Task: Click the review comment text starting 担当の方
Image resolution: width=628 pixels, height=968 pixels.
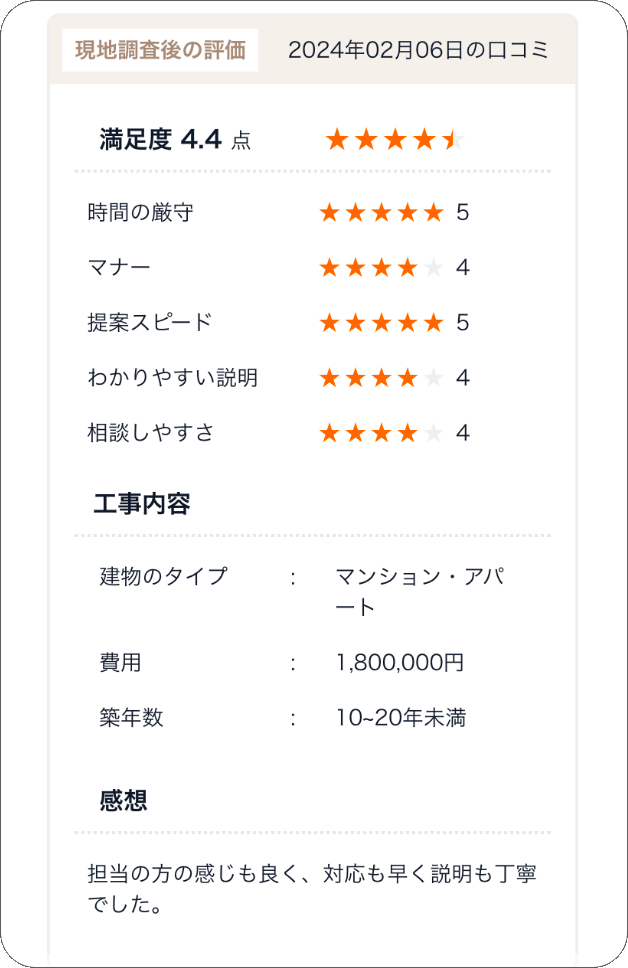Action: coord(312,889)
